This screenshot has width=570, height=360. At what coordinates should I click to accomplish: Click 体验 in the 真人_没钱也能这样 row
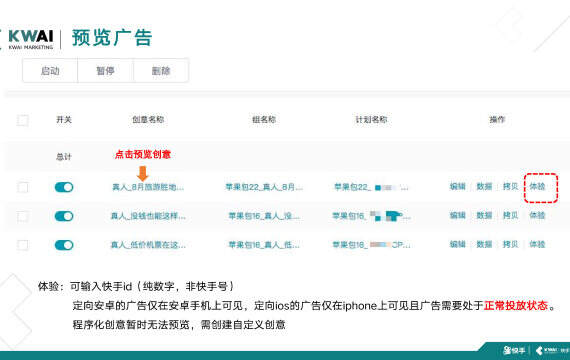click(x=537, y=215)
